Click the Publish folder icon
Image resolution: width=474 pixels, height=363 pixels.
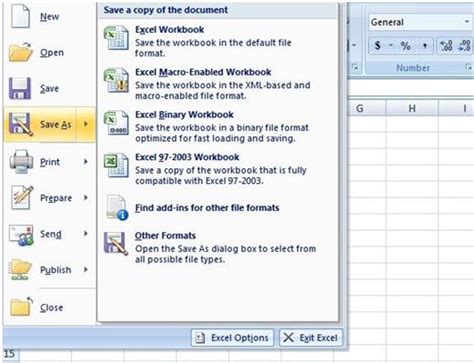21,270
